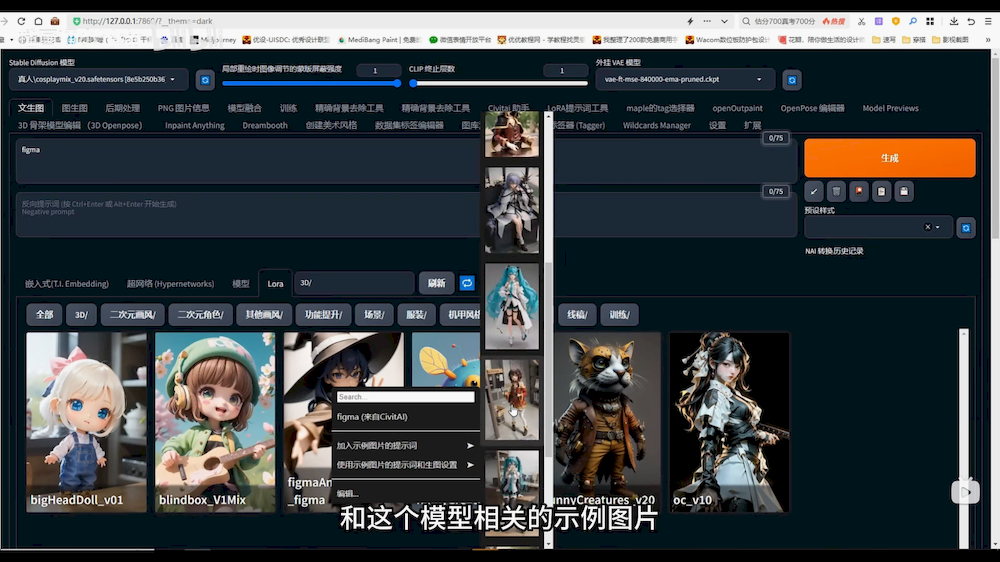
Task: Open the Stable Diffusion model dropdown
Action: [x=98, y=79]
